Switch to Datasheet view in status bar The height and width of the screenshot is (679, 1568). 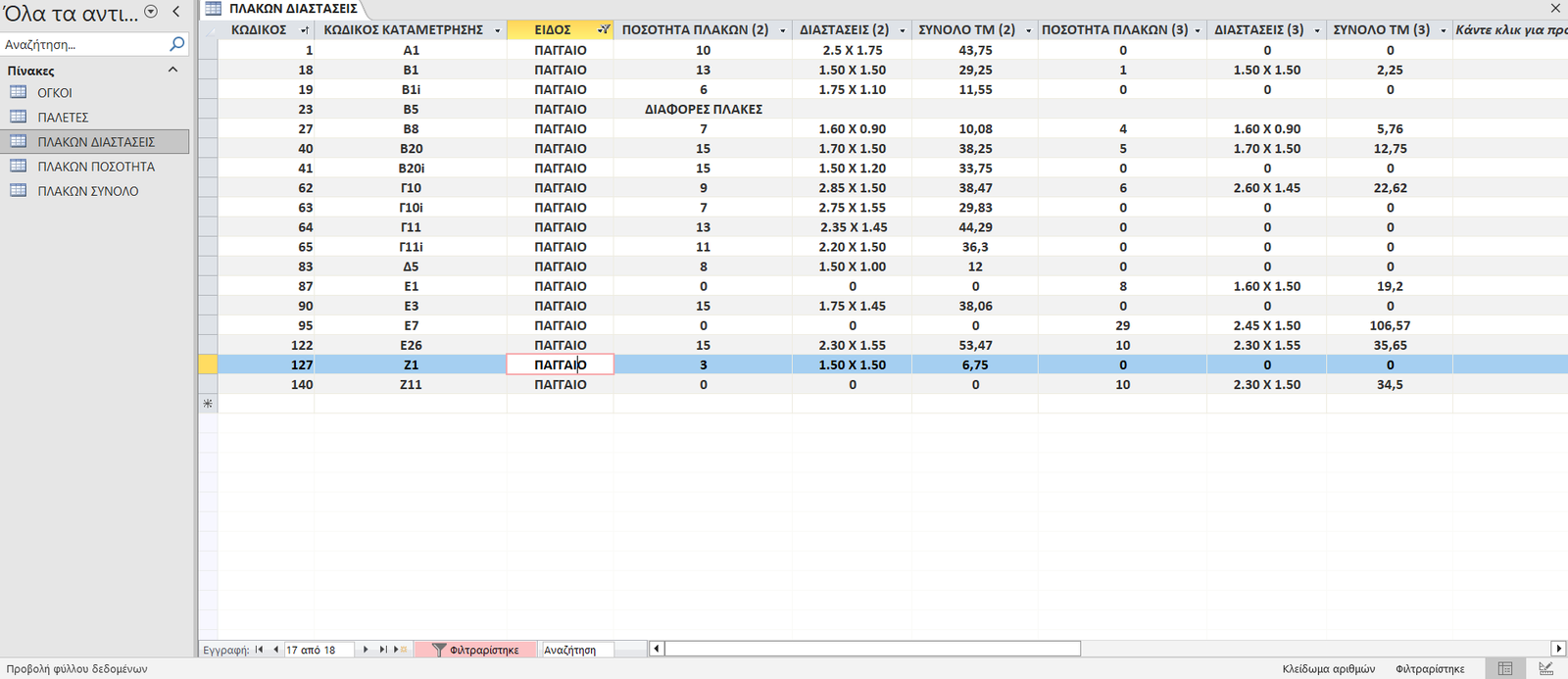(1505, 668)
